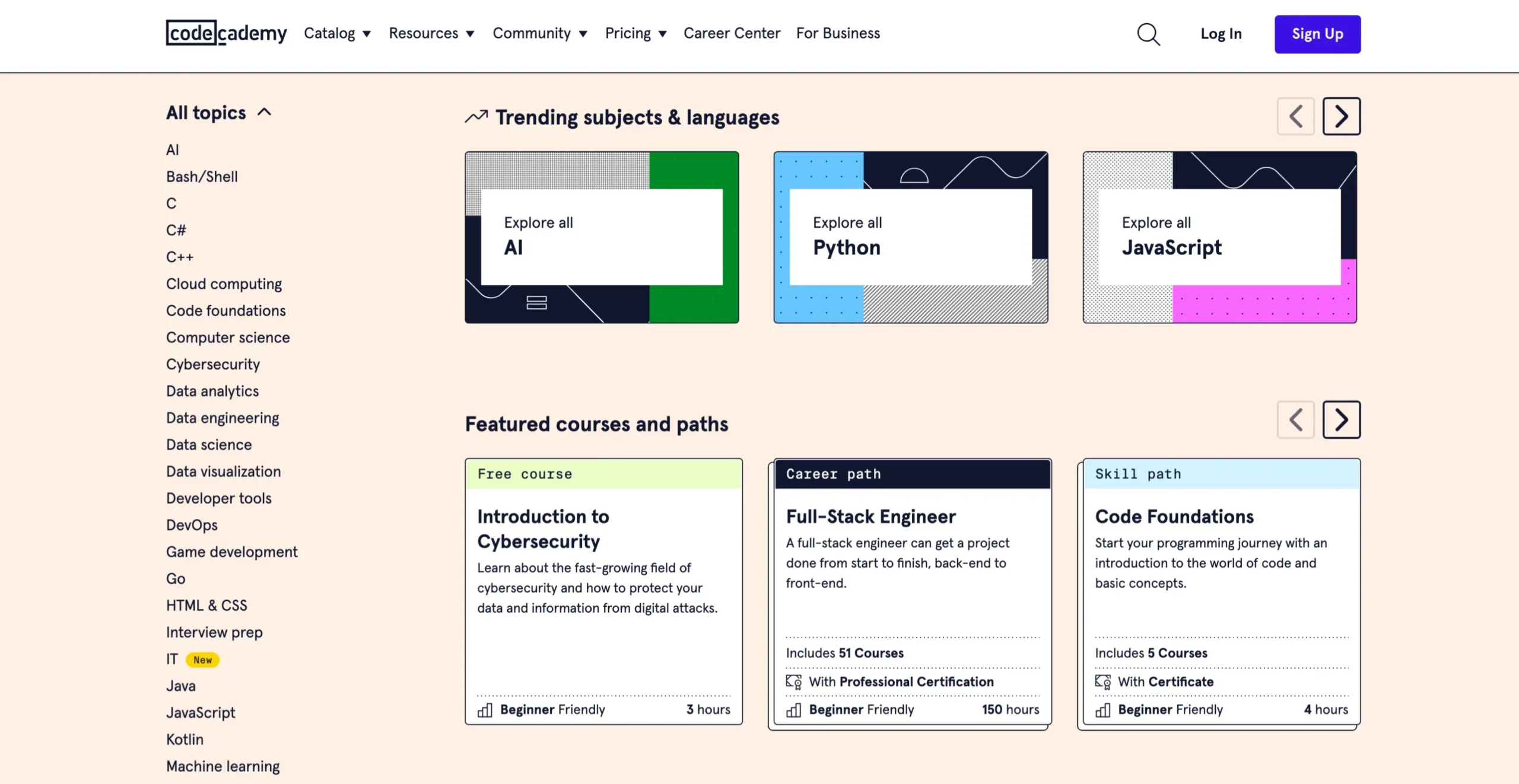Click the search icon to find courses
The width and height of the screenshot is (1519, 784).
(x=1149, y=34)
